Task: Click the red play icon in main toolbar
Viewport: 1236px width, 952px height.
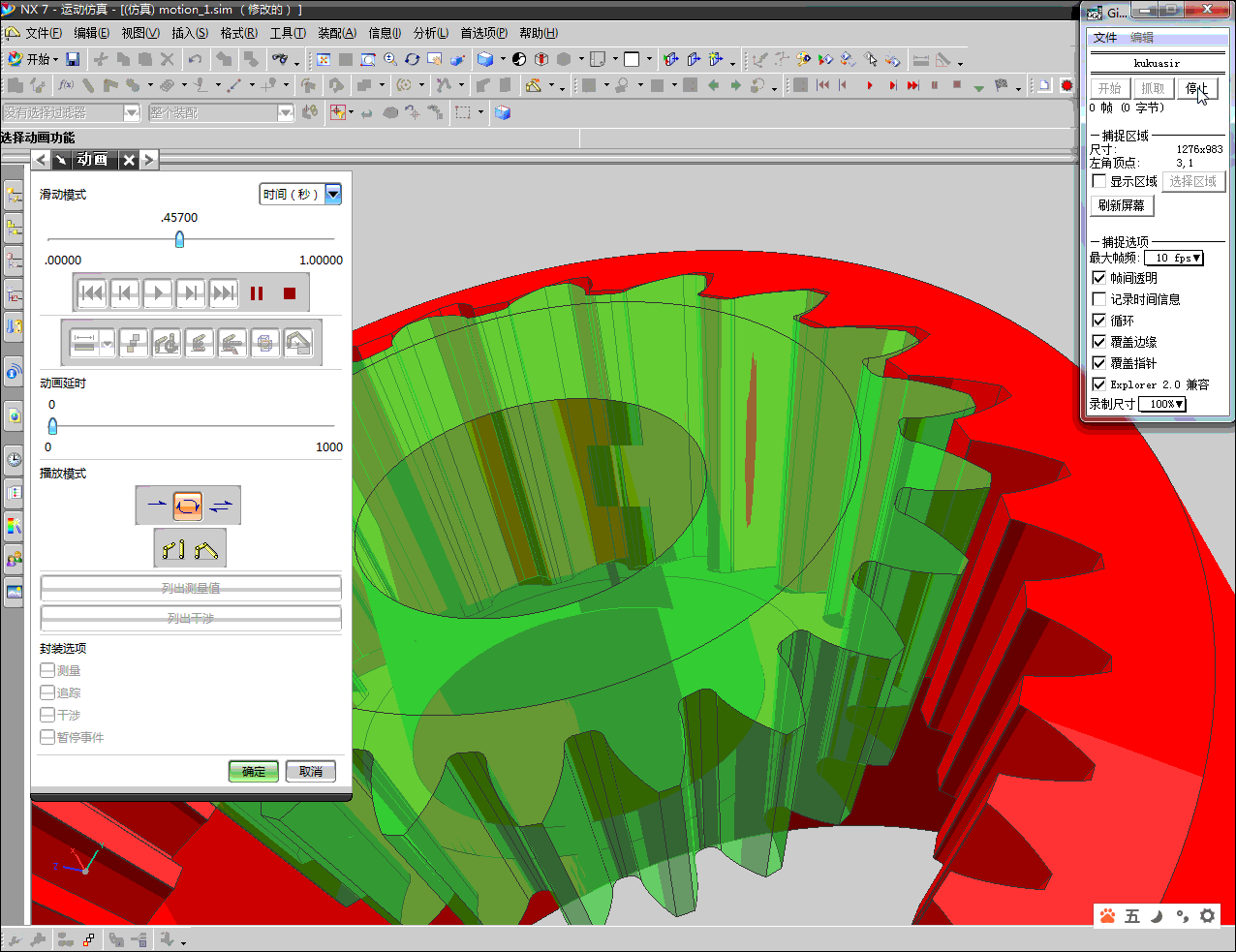Action: (870, 85)
